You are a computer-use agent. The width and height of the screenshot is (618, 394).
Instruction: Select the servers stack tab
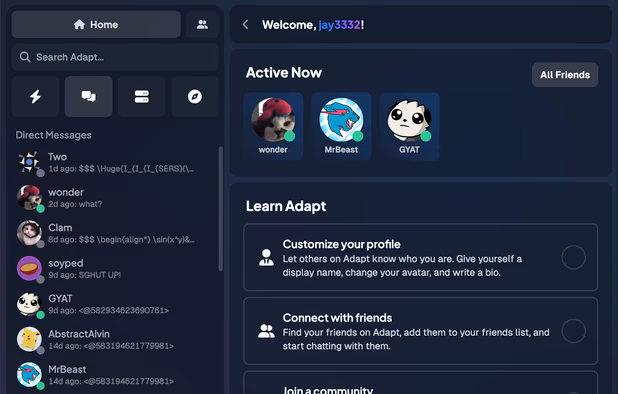(141, 97)
